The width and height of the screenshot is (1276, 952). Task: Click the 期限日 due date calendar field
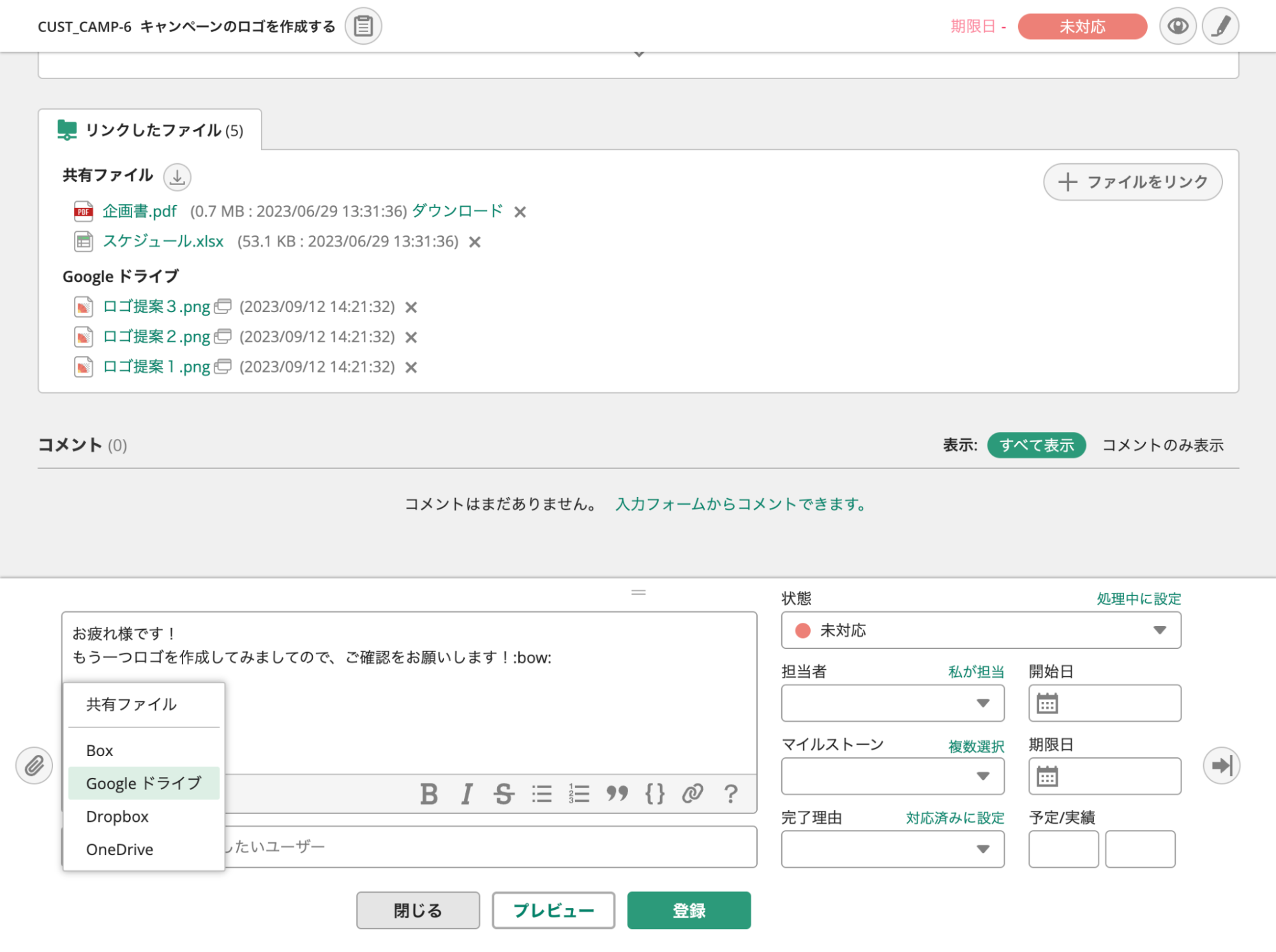click(x=1104, y=776)
